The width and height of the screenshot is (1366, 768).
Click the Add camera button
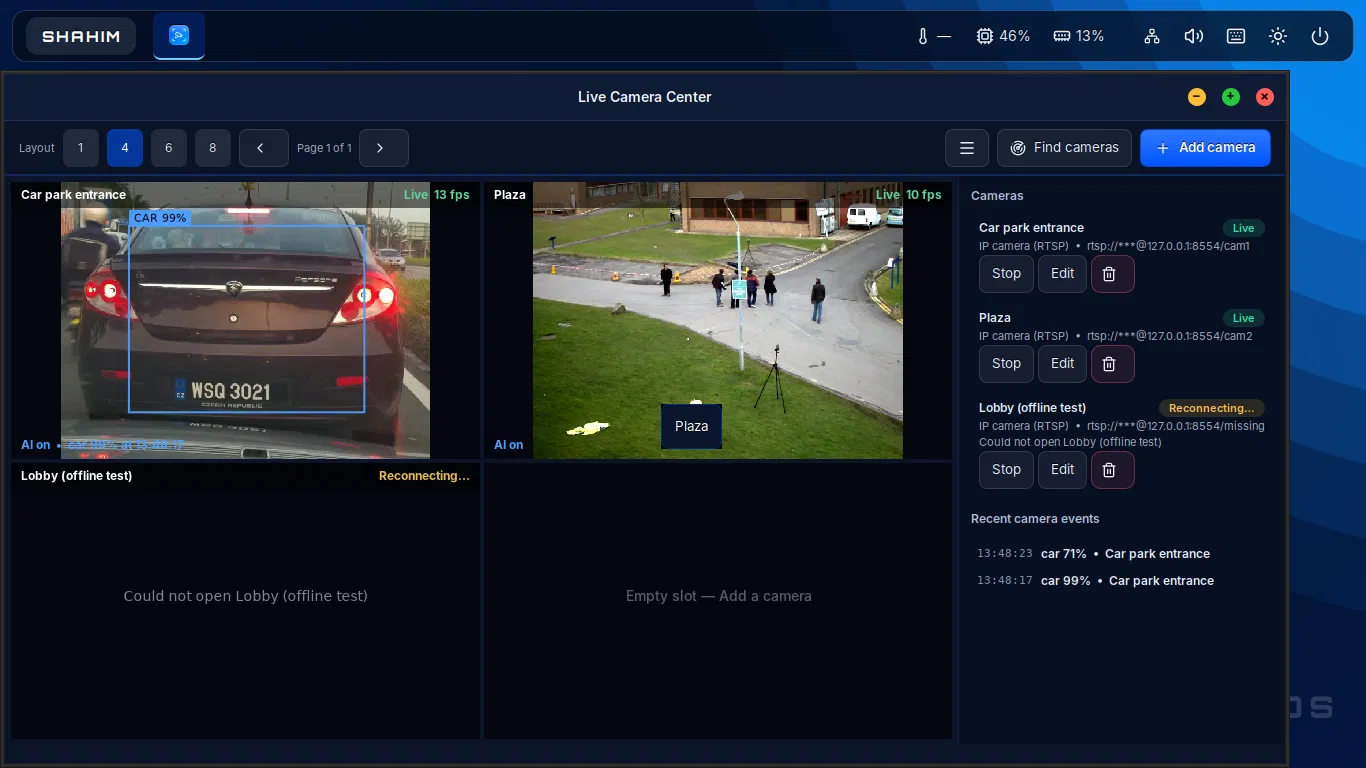coord(1205,148)
